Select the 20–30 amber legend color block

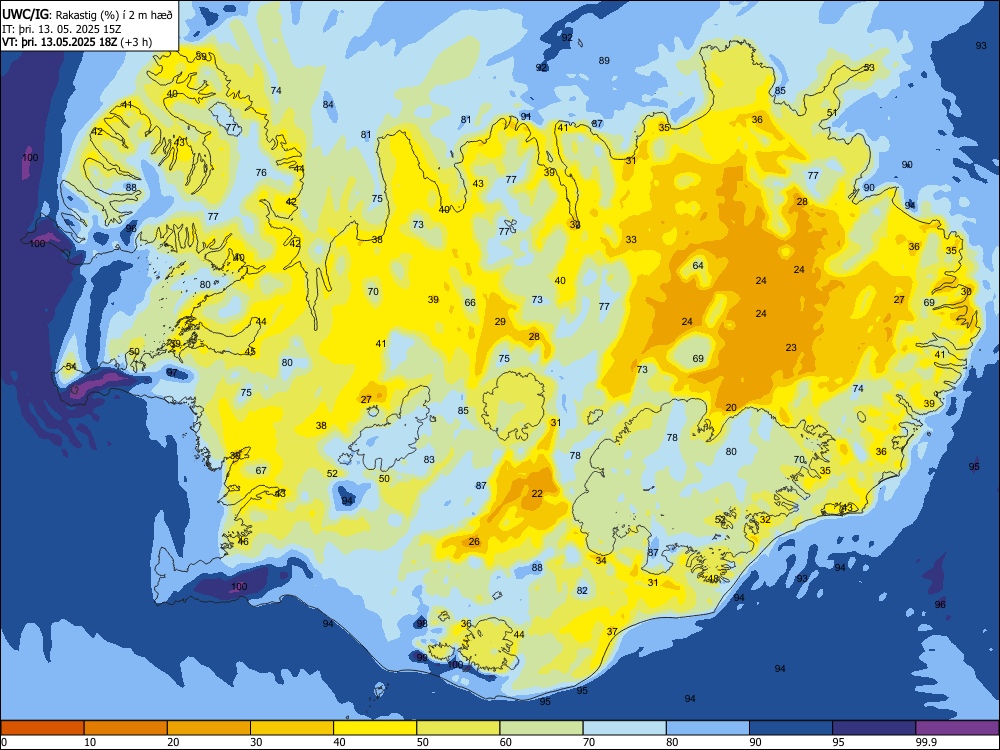tap(209, 728)
